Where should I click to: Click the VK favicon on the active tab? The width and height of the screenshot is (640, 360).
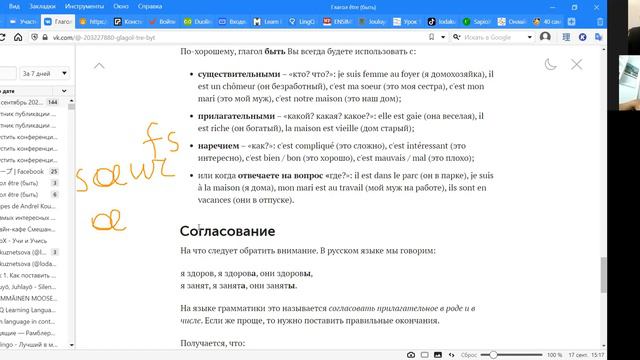(x=48, y=22)
